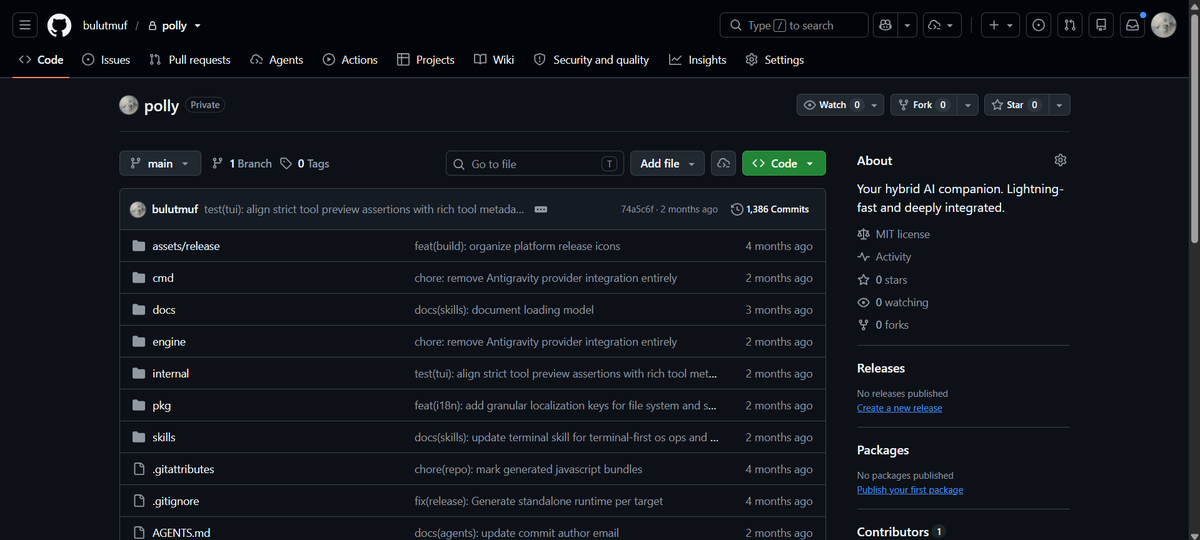Expand the create new plus dropdown
1200x540 pixels.
998,25
